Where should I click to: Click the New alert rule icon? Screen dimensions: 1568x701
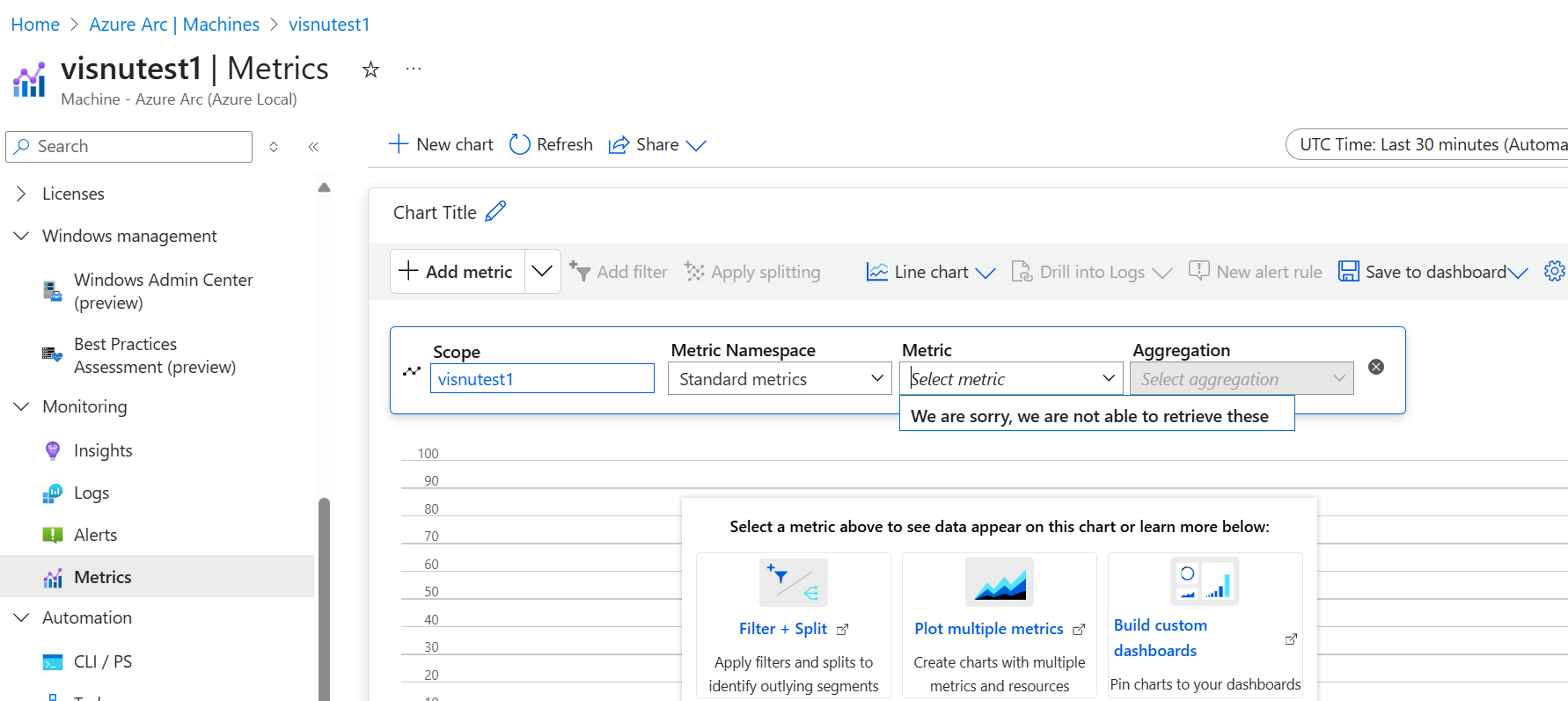click(1198, 271)
